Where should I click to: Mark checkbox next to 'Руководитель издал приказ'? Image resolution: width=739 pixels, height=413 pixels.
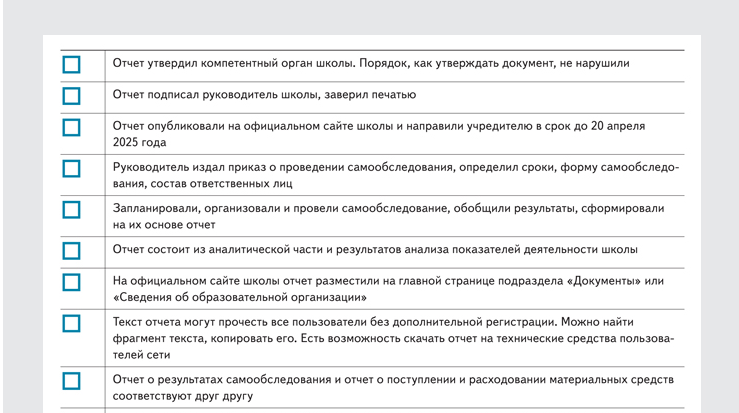[71, 168]
